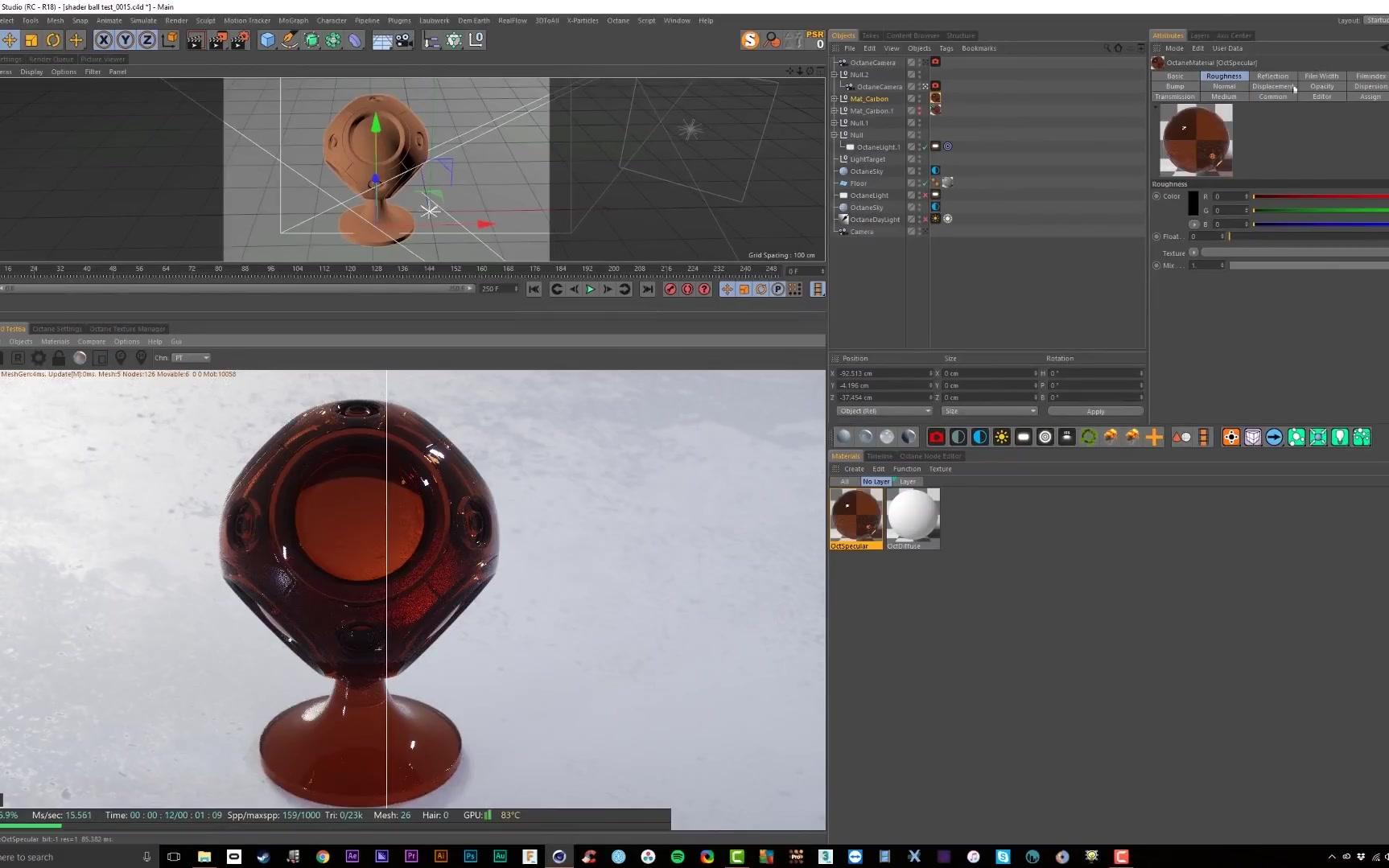1389x868 pixels.
Task: Click the IES light icon in Octane toolbar
Action: (x=1067, y=437)
